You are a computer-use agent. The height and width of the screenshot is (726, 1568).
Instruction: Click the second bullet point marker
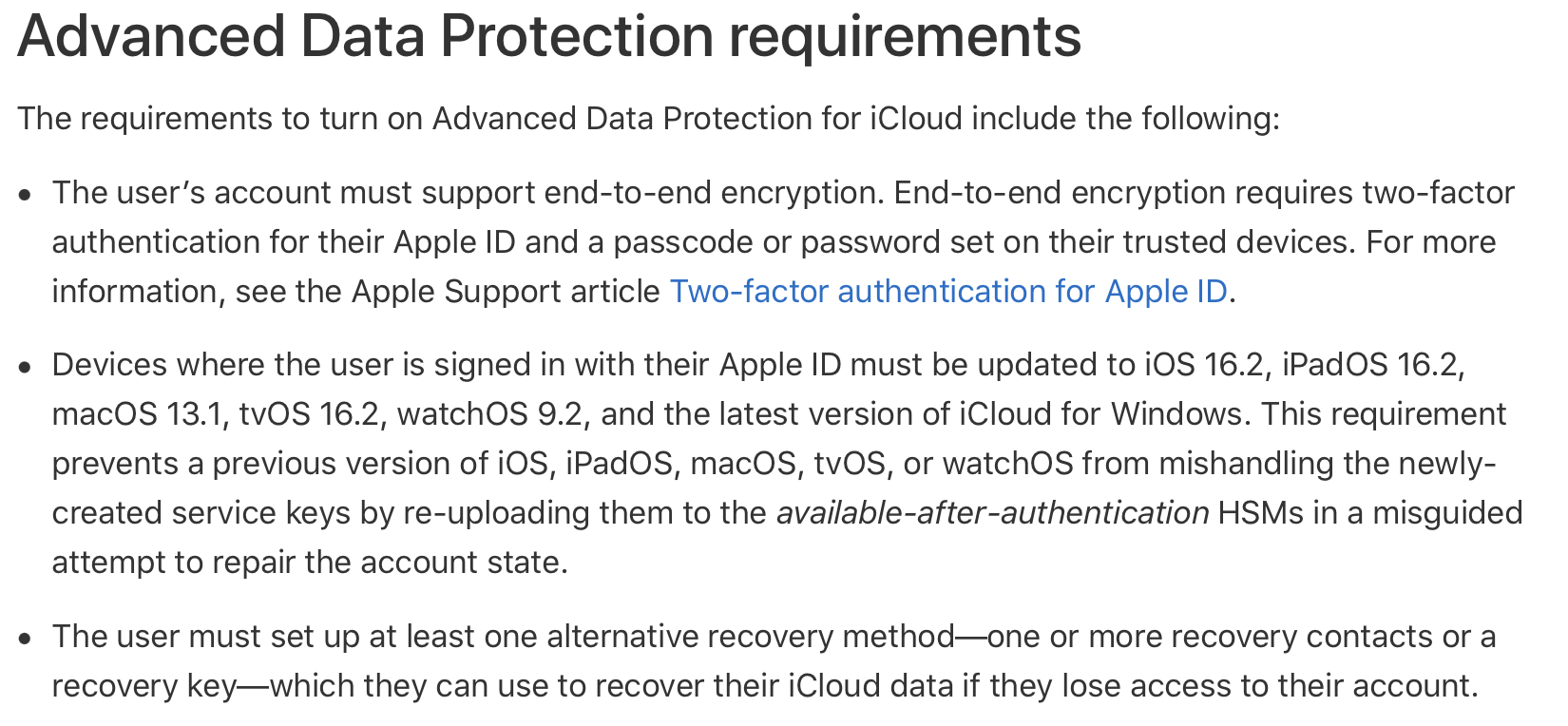coord(26,367)
